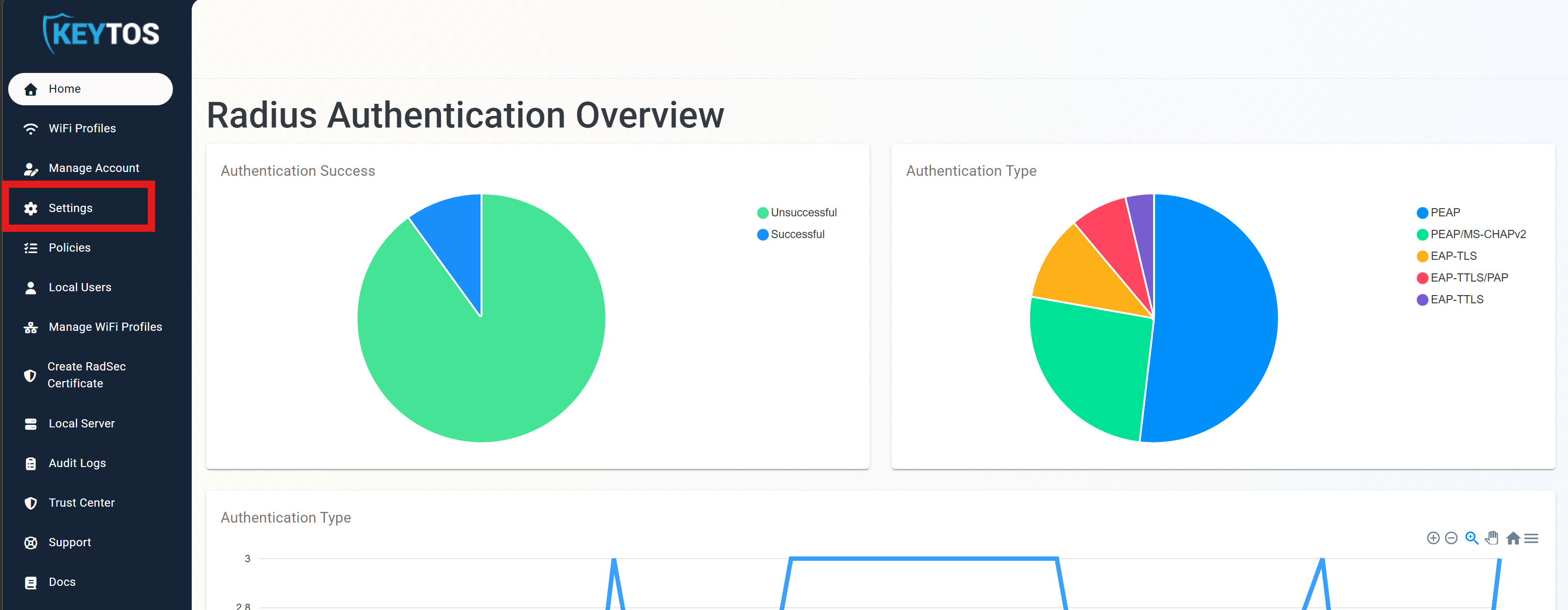1568x610 pixels.
Task: Click the WiFi Profiles signal icon
Action: [30, 128]
